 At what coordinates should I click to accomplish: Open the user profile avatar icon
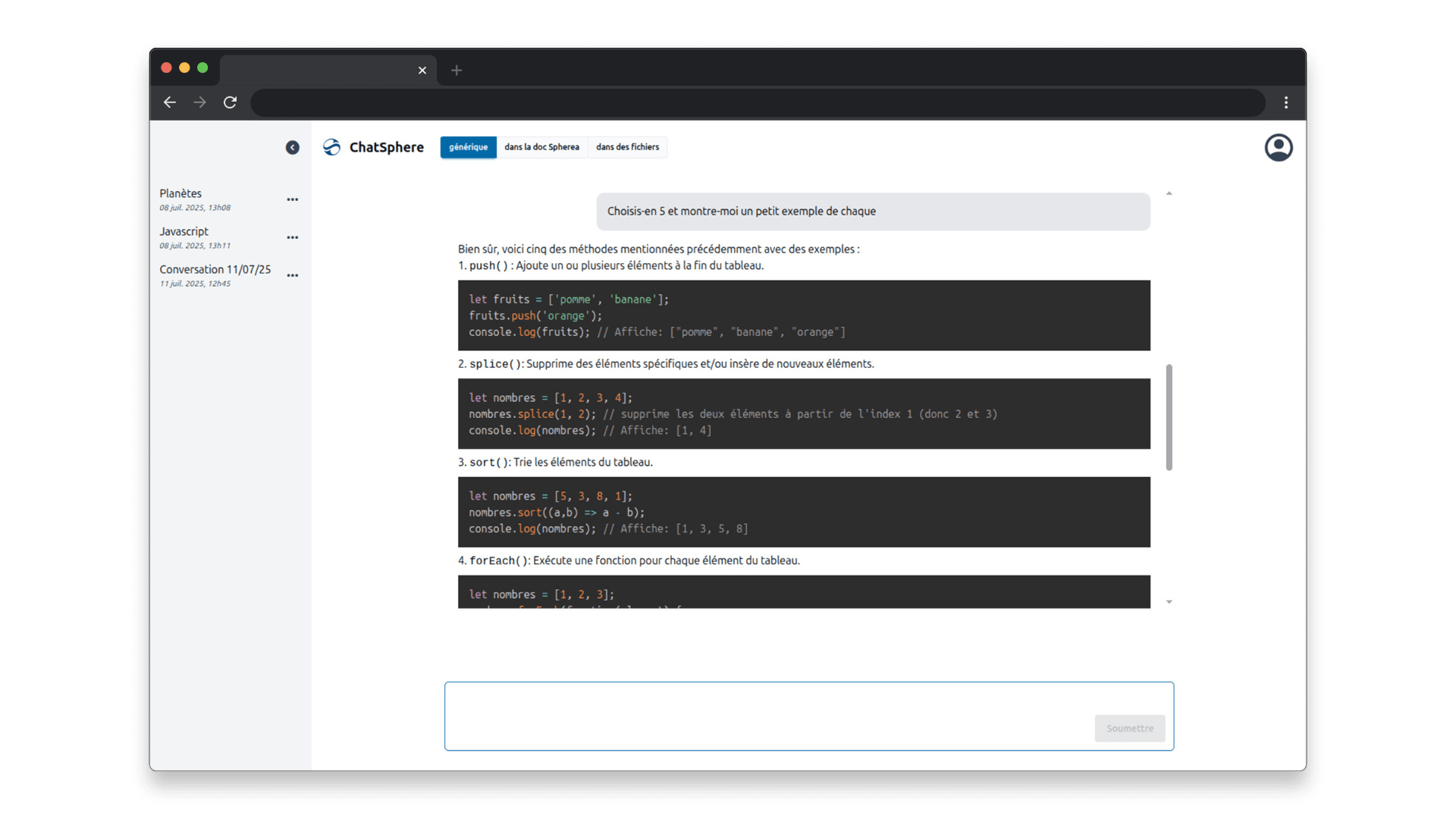[1278, 147]
